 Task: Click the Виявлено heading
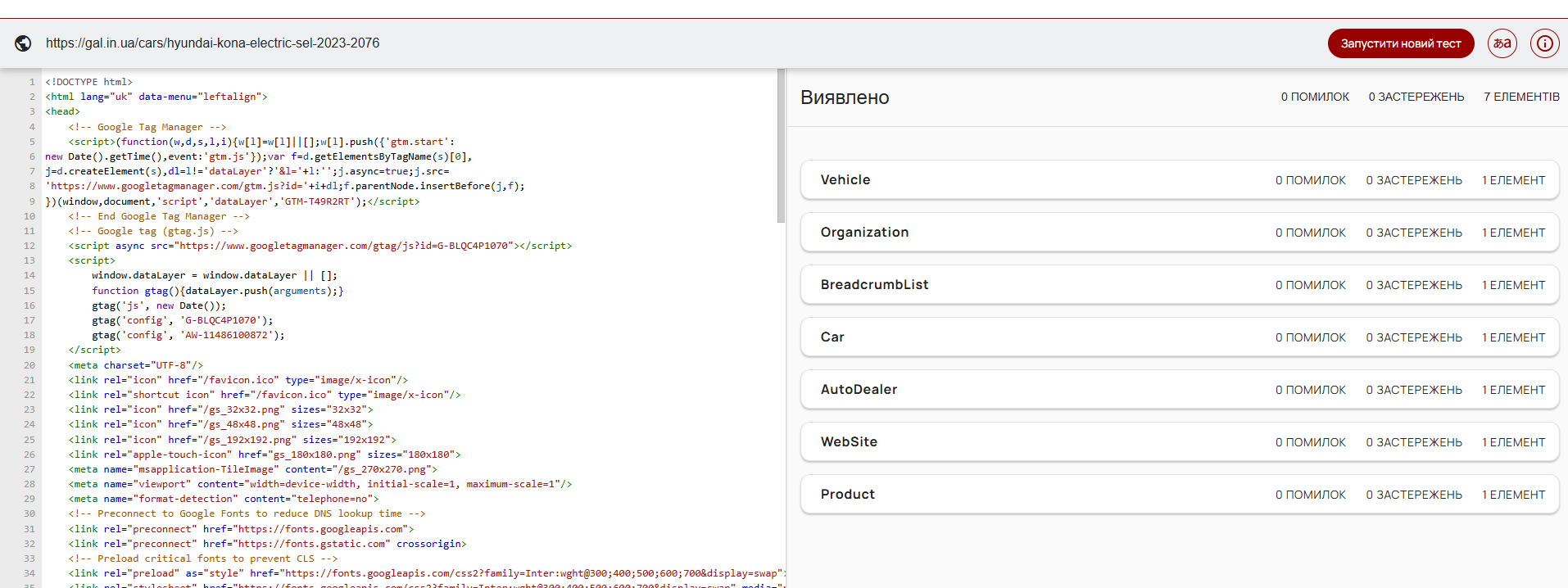point(845,97)
